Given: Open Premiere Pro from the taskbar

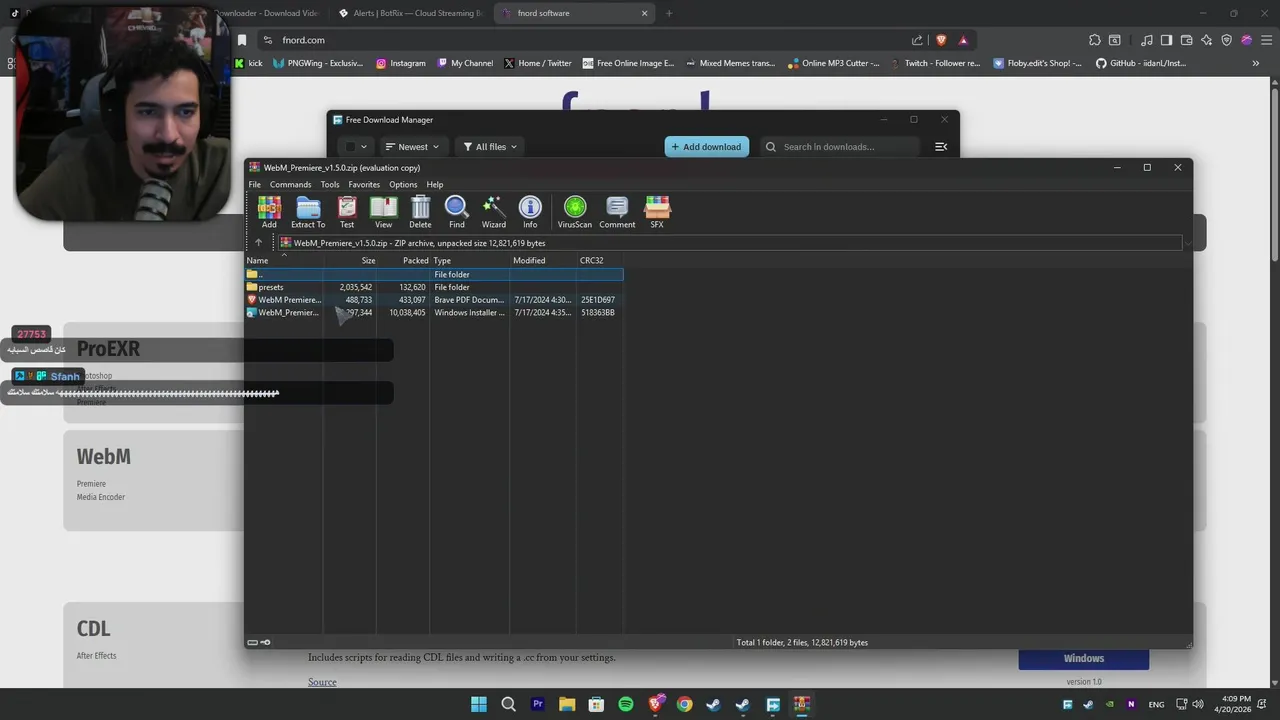Looking at the screenshot, I should (x=538, y=704).
